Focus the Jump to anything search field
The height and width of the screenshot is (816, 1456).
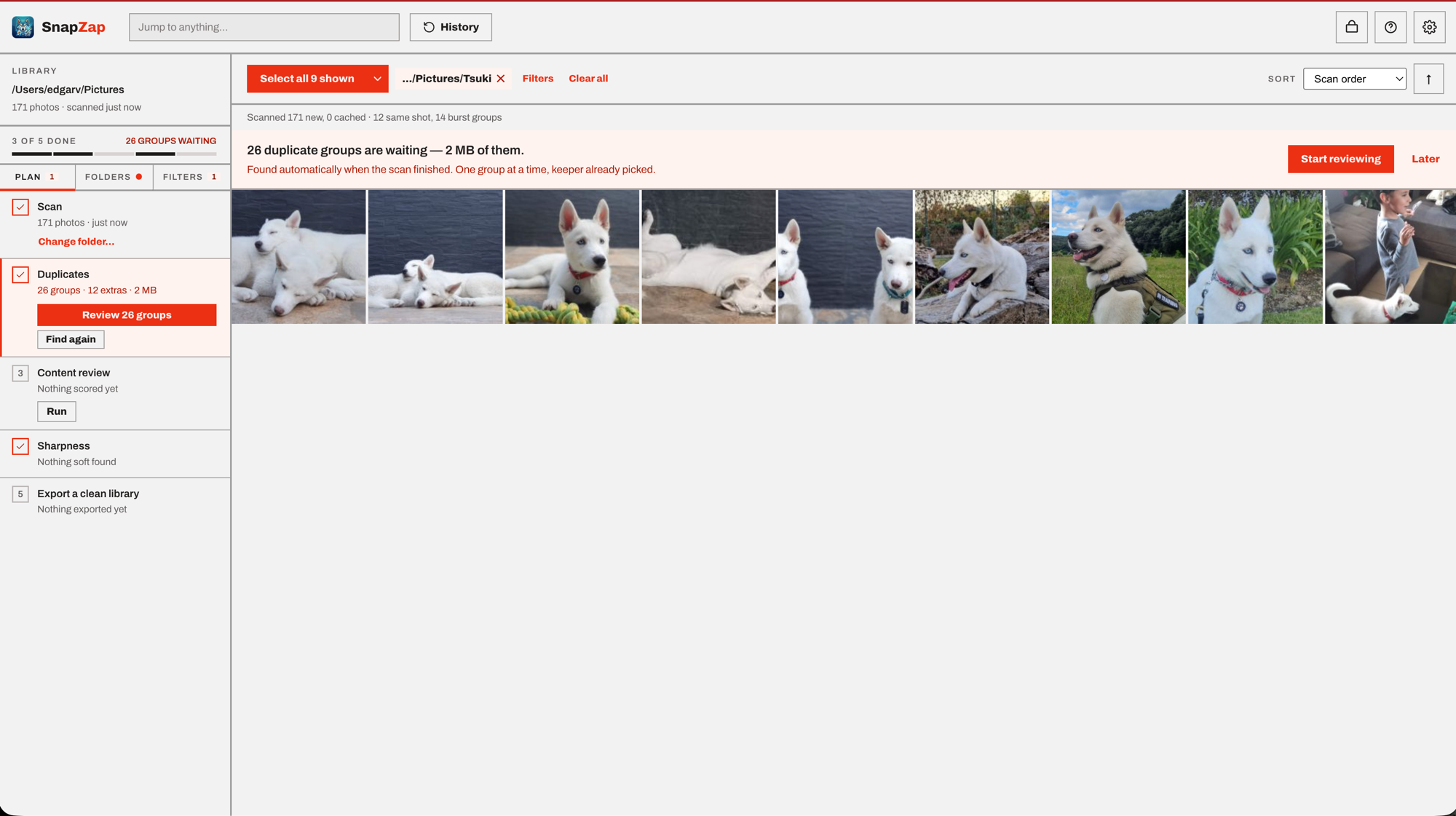tap(264, 27)
